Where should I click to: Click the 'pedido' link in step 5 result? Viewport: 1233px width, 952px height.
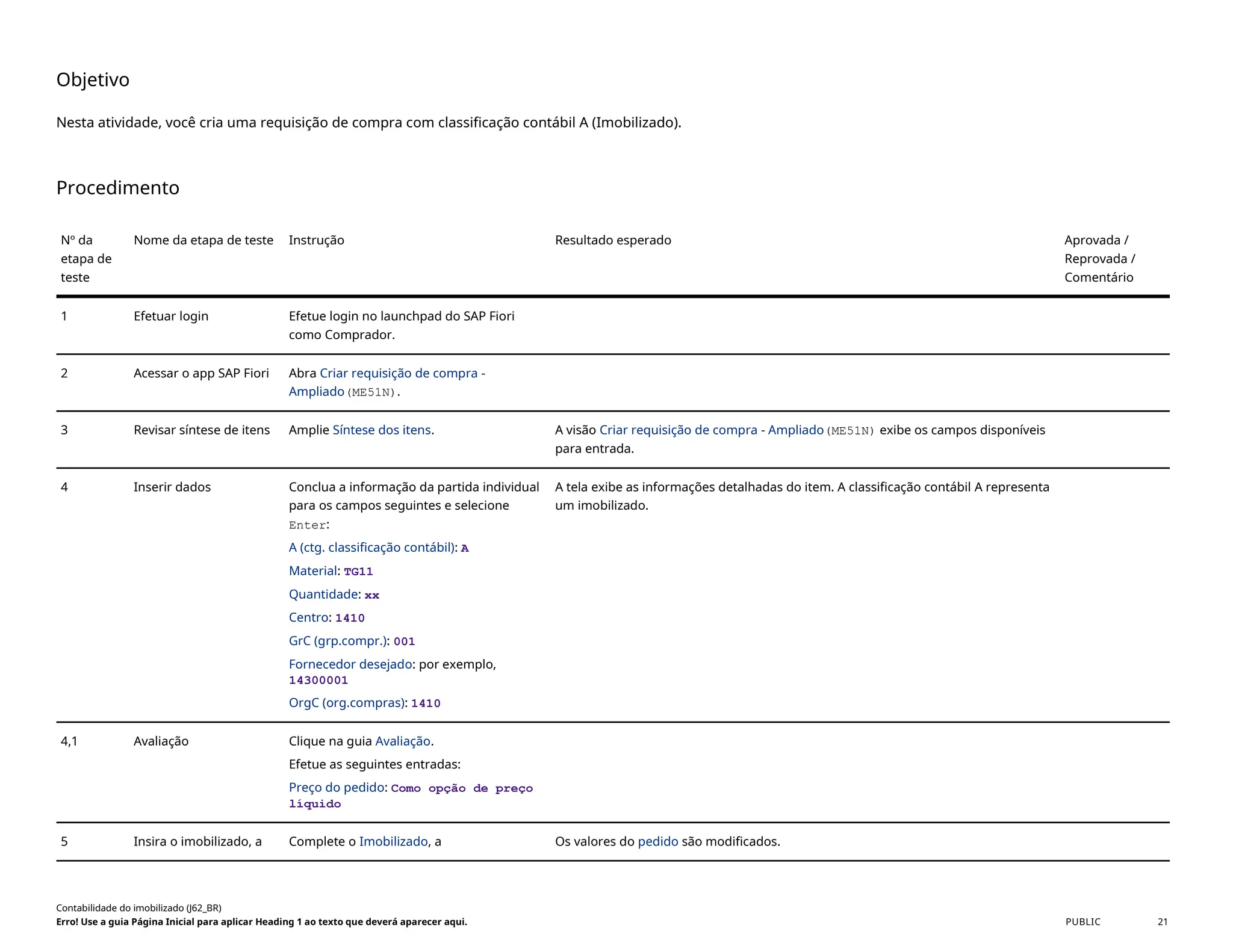(x=657, y=841)
